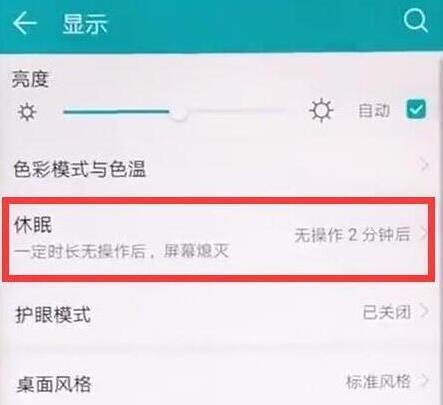Click the 已关闭 status text
Image resolution: width=443 pixels, height=405 pixels.
387,313
